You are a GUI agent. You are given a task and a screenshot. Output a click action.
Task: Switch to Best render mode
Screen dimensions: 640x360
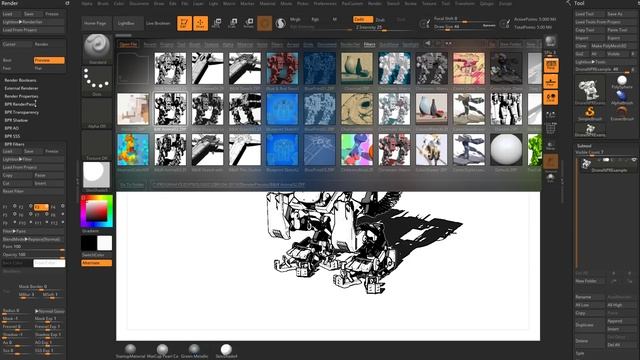[17, 60]
